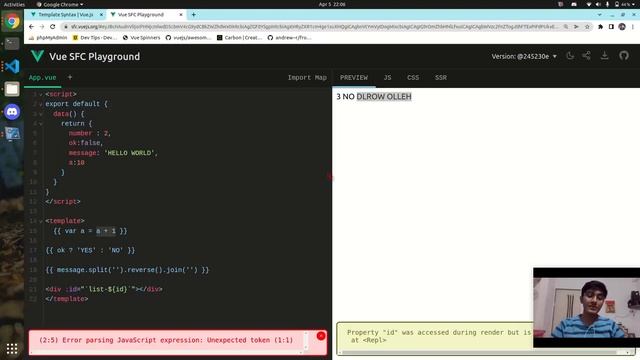Switch to Template Syntax | Vue.js browser tab
Image resolution: width=640 pixels, height=360 pixels.
[65, 15]
